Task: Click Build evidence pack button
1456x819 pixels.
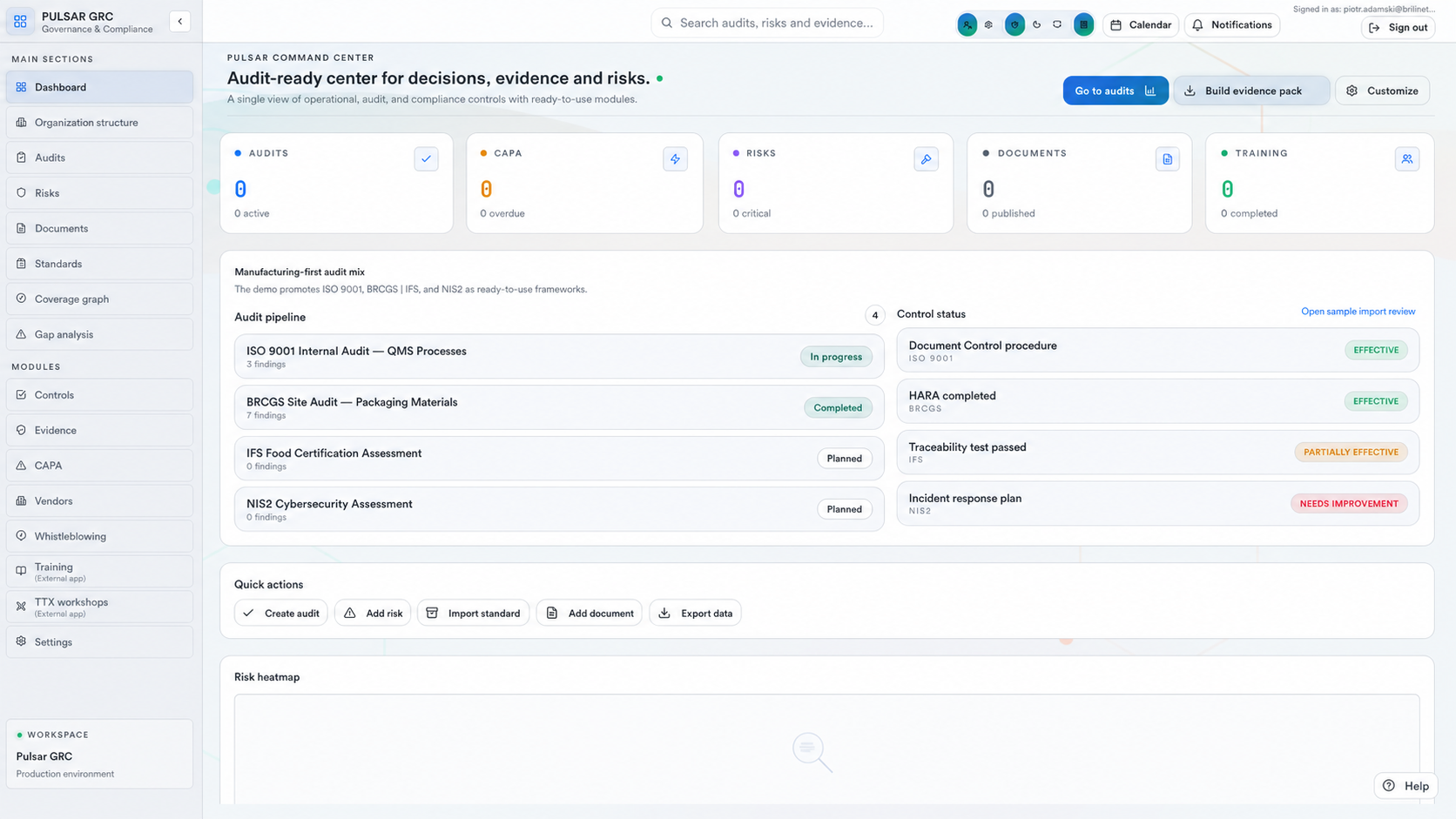Action: tap(1251, 91)
